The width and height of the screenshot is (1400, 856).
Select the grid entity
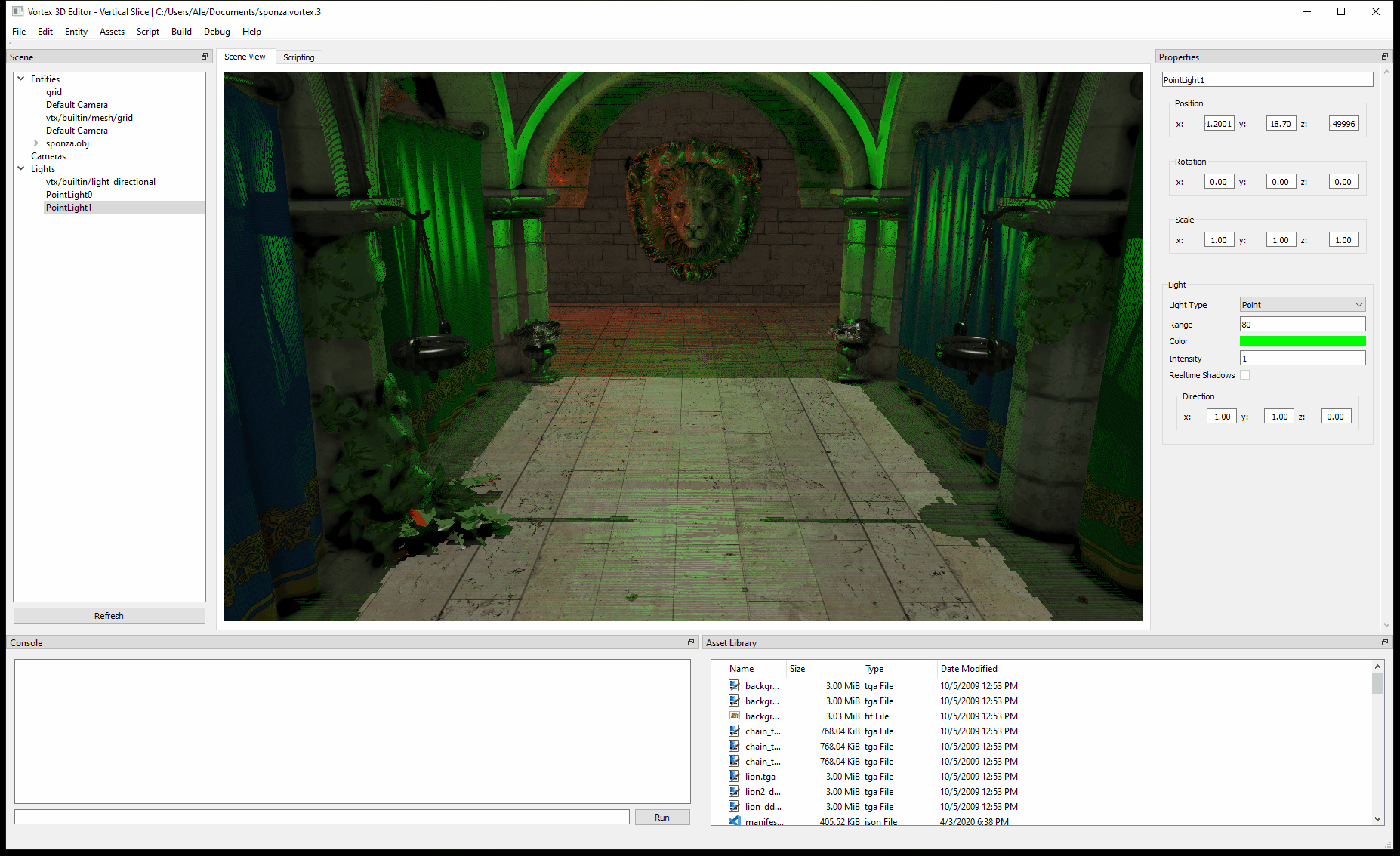54,92
